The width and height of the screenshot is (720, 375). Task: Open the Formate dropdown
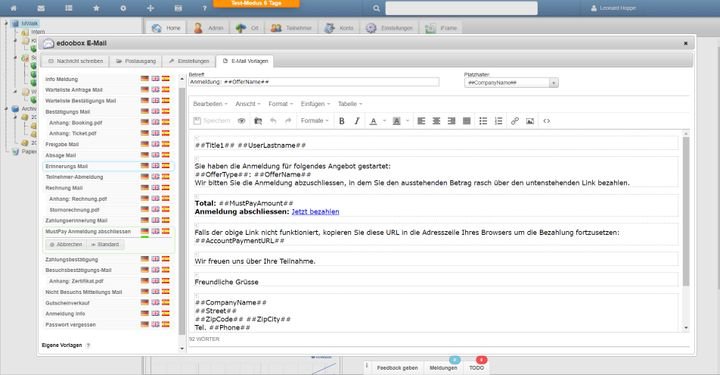pos(315,121)
